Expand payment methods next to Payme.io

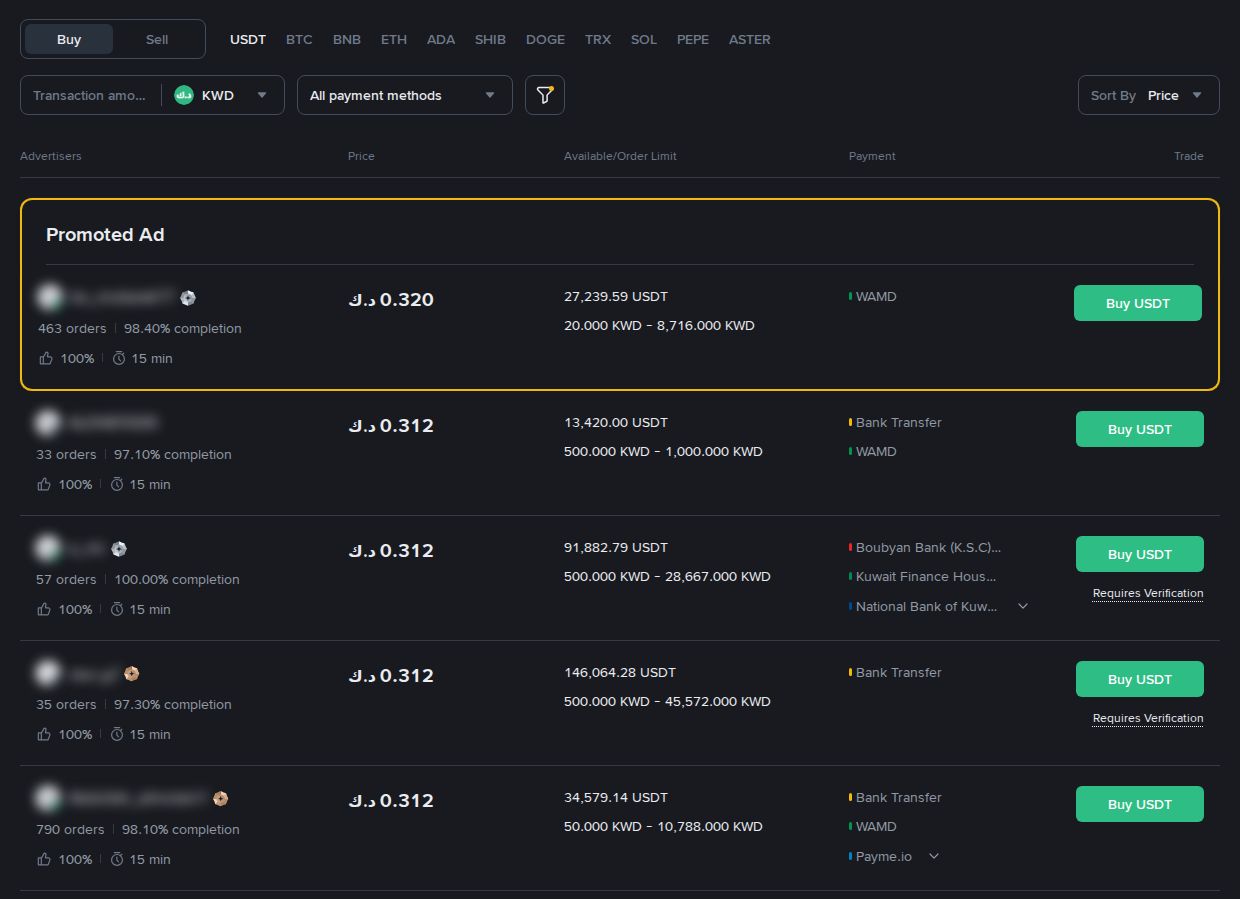[934, 856]
